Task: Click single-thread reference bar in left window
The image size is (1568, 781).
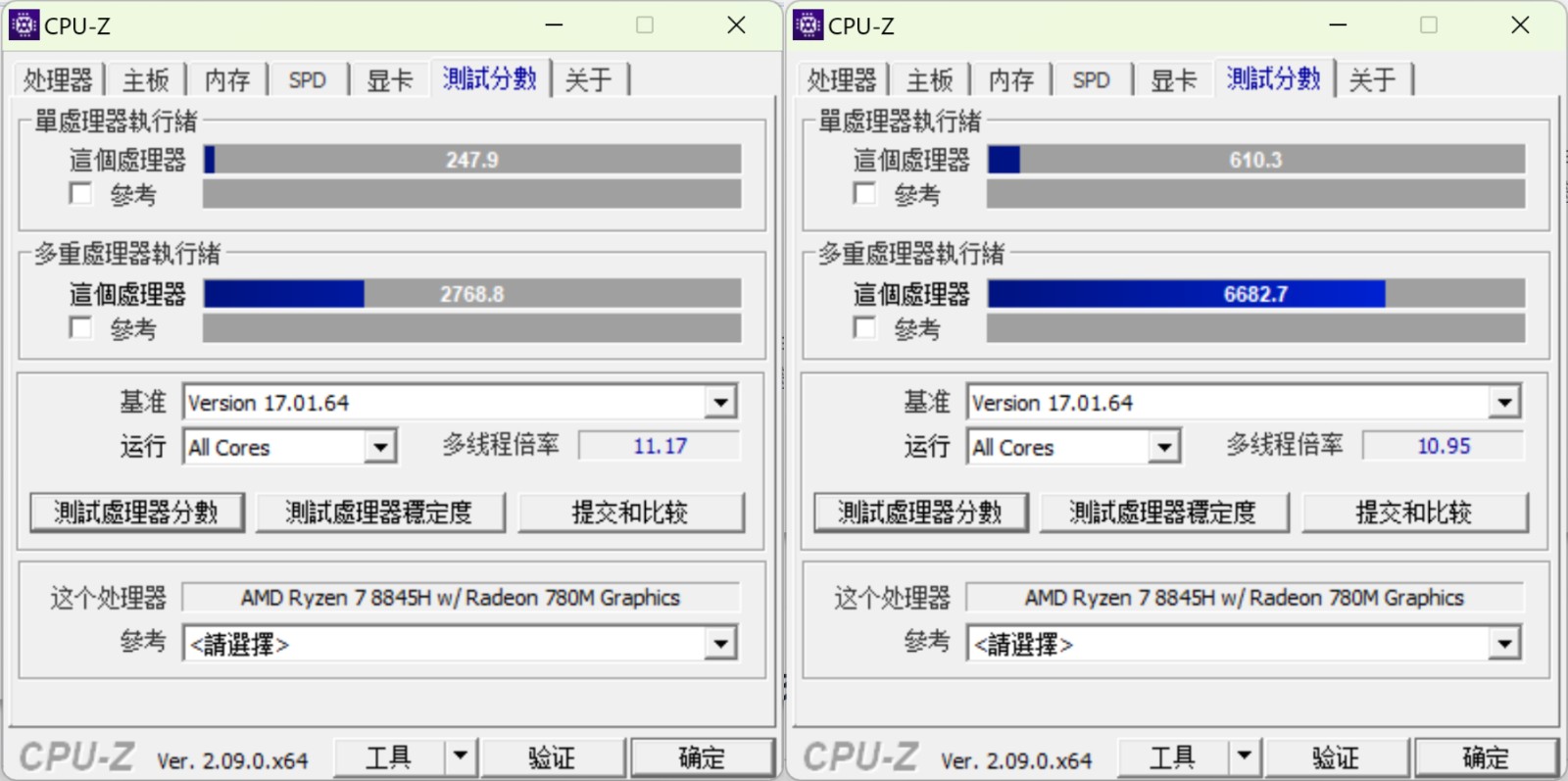Action: coord(472,194)
